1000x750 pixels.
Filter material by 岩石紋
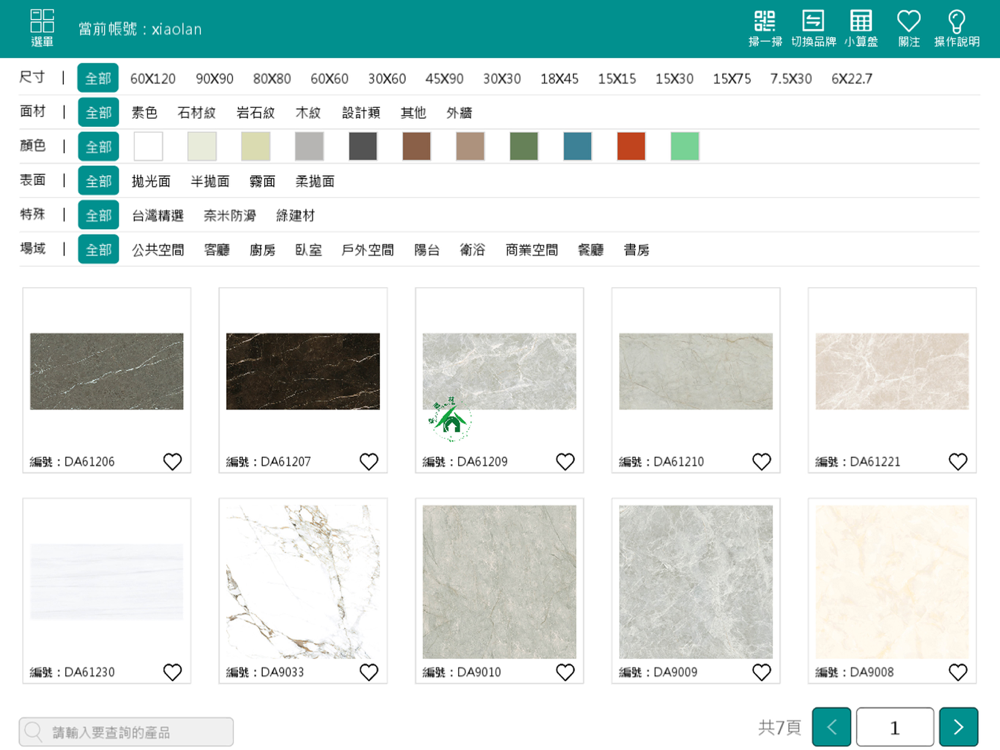[256, 113]
